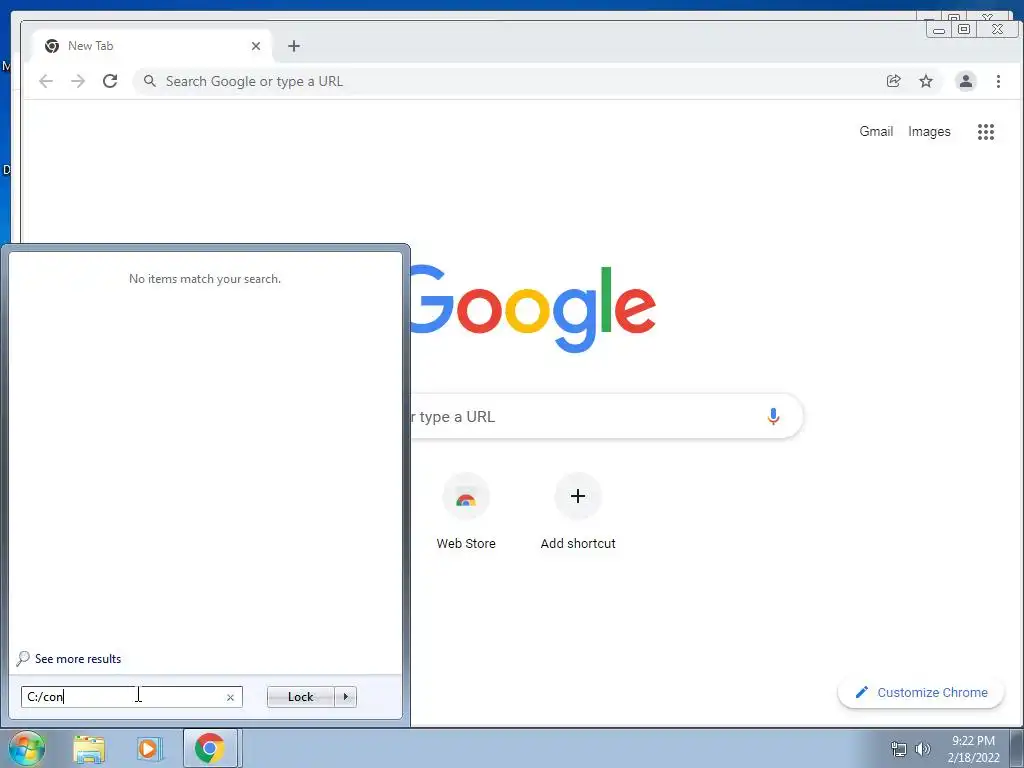Expand the shutdown options arrow
Screen dimensions: 1024x768
[345, 697]
